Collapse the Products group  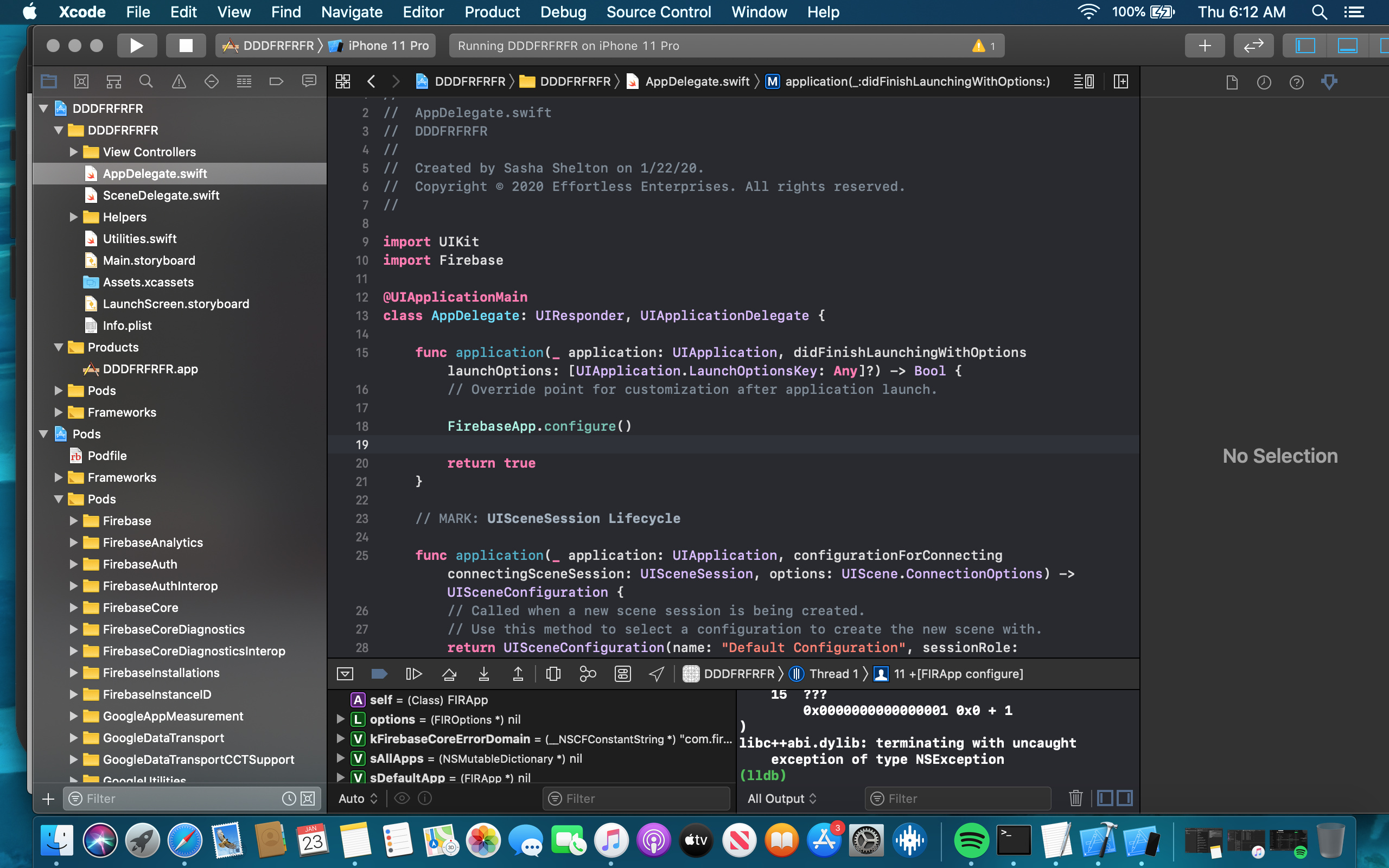59,347
